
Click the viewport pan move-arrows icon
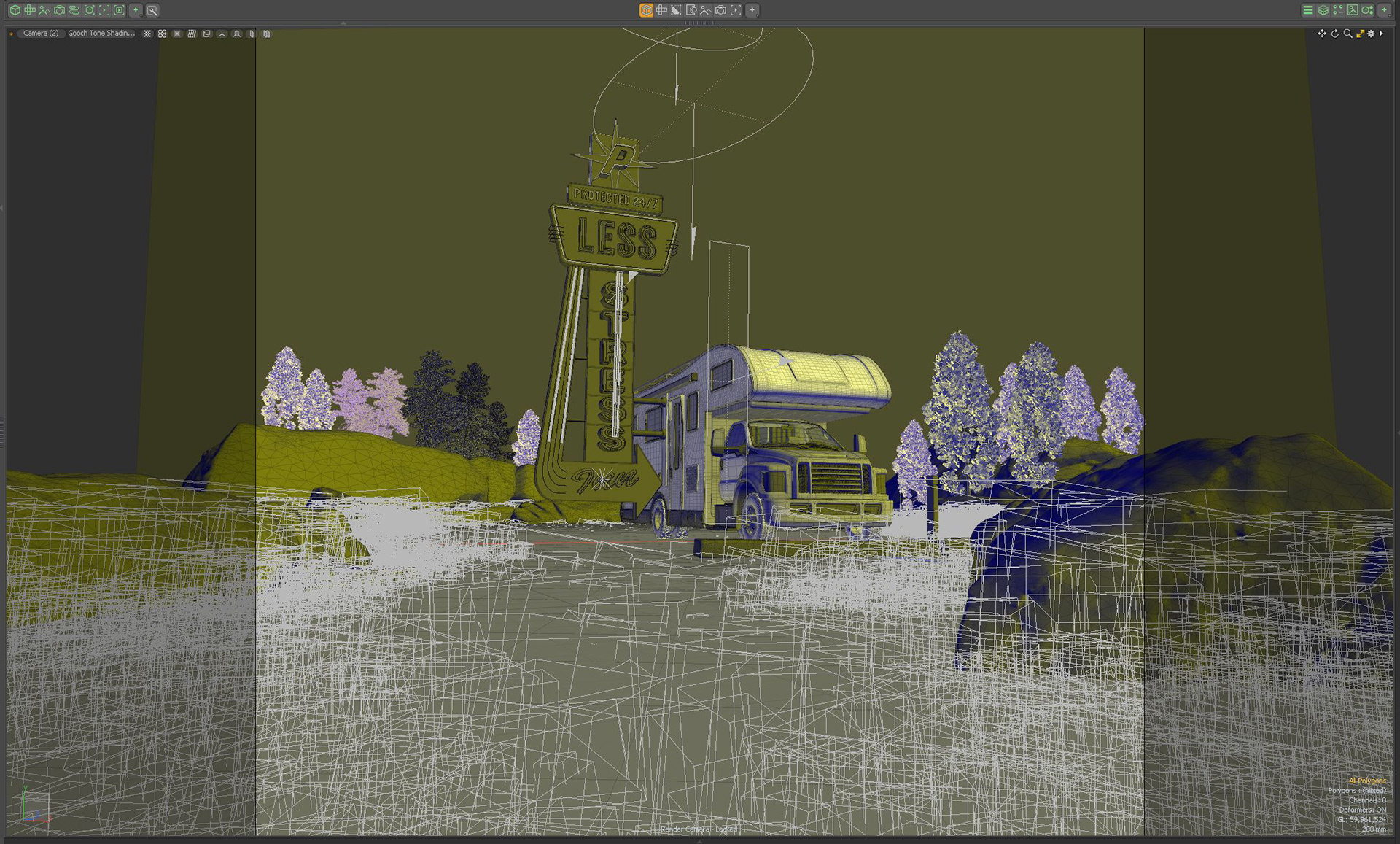(1321, 34)
